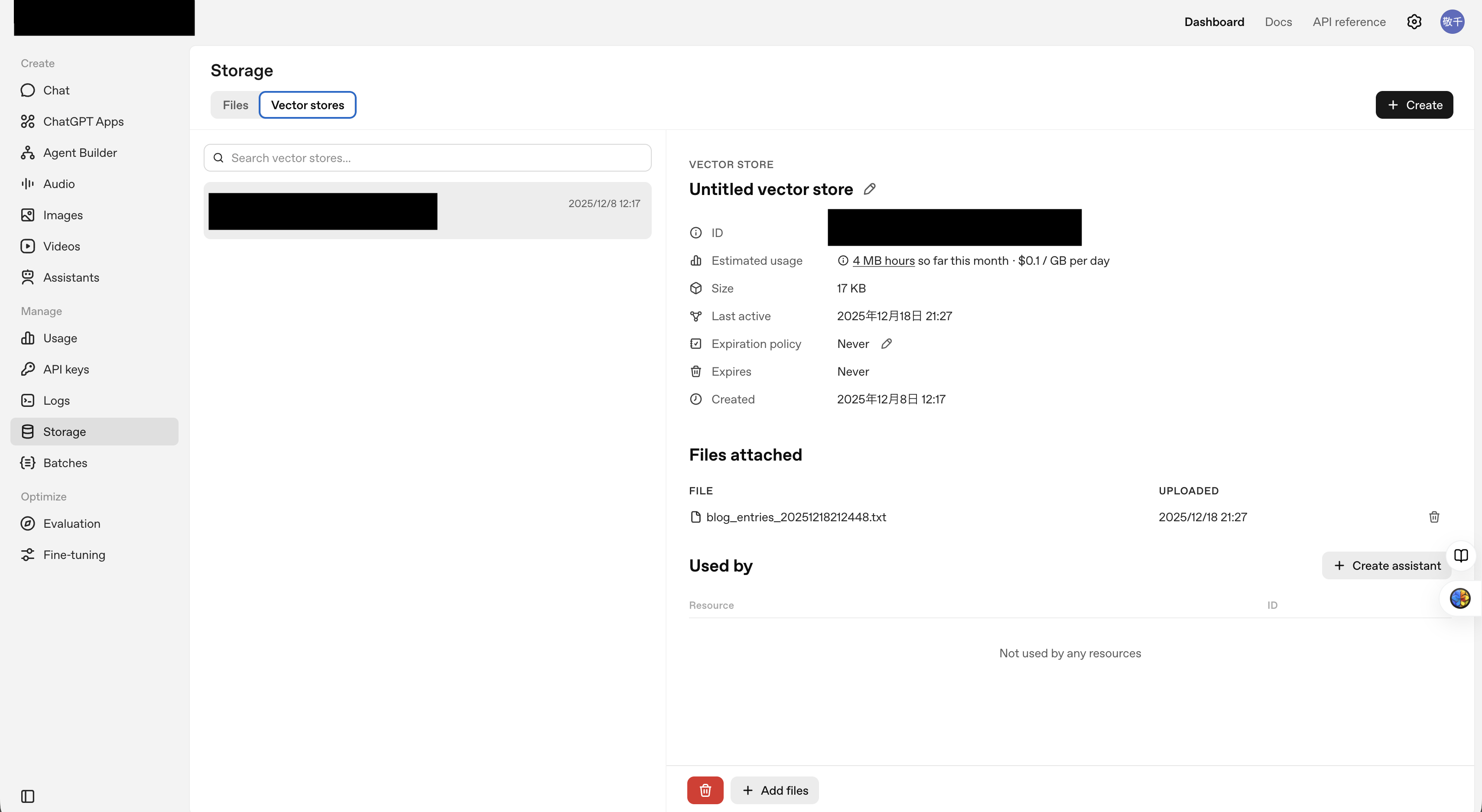Open settings gear icon in header

(1414, 22)
